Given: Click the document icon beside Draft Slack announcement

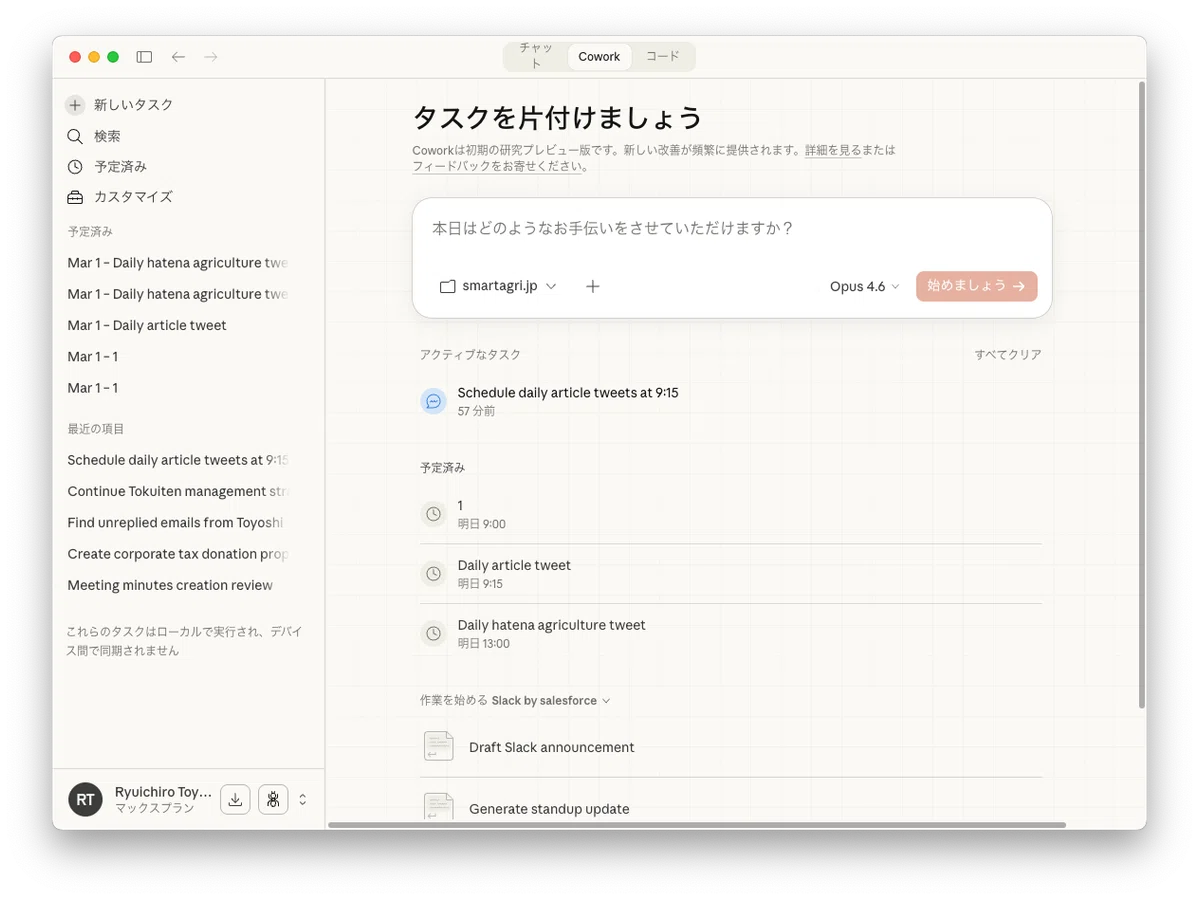Looking at the screenshot, I should tap(438, 747).
